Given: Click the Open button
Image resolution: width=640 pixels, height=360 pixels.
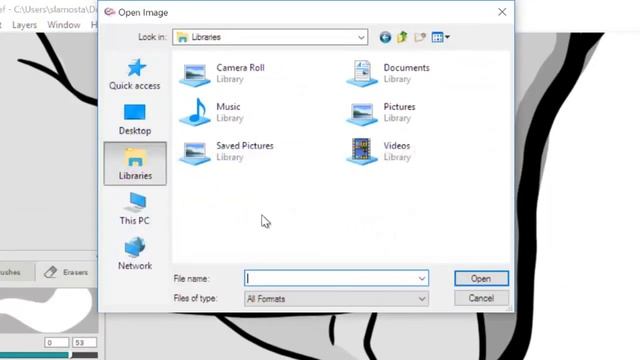Looking at the screenshot, I should point(481,278).
